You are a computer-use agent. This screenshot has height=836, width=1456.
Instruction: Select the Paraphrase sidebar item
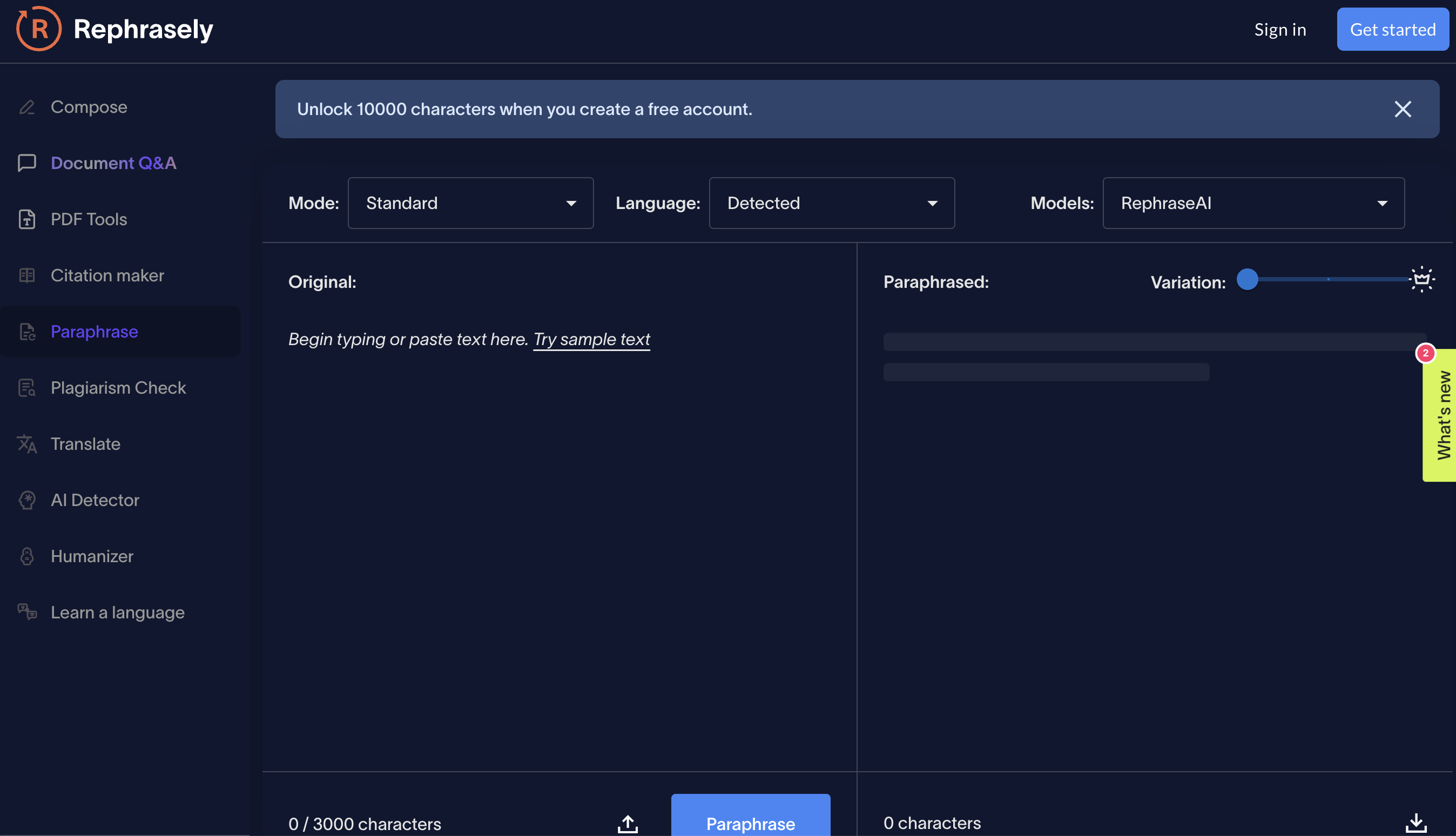tap(120, 332)
